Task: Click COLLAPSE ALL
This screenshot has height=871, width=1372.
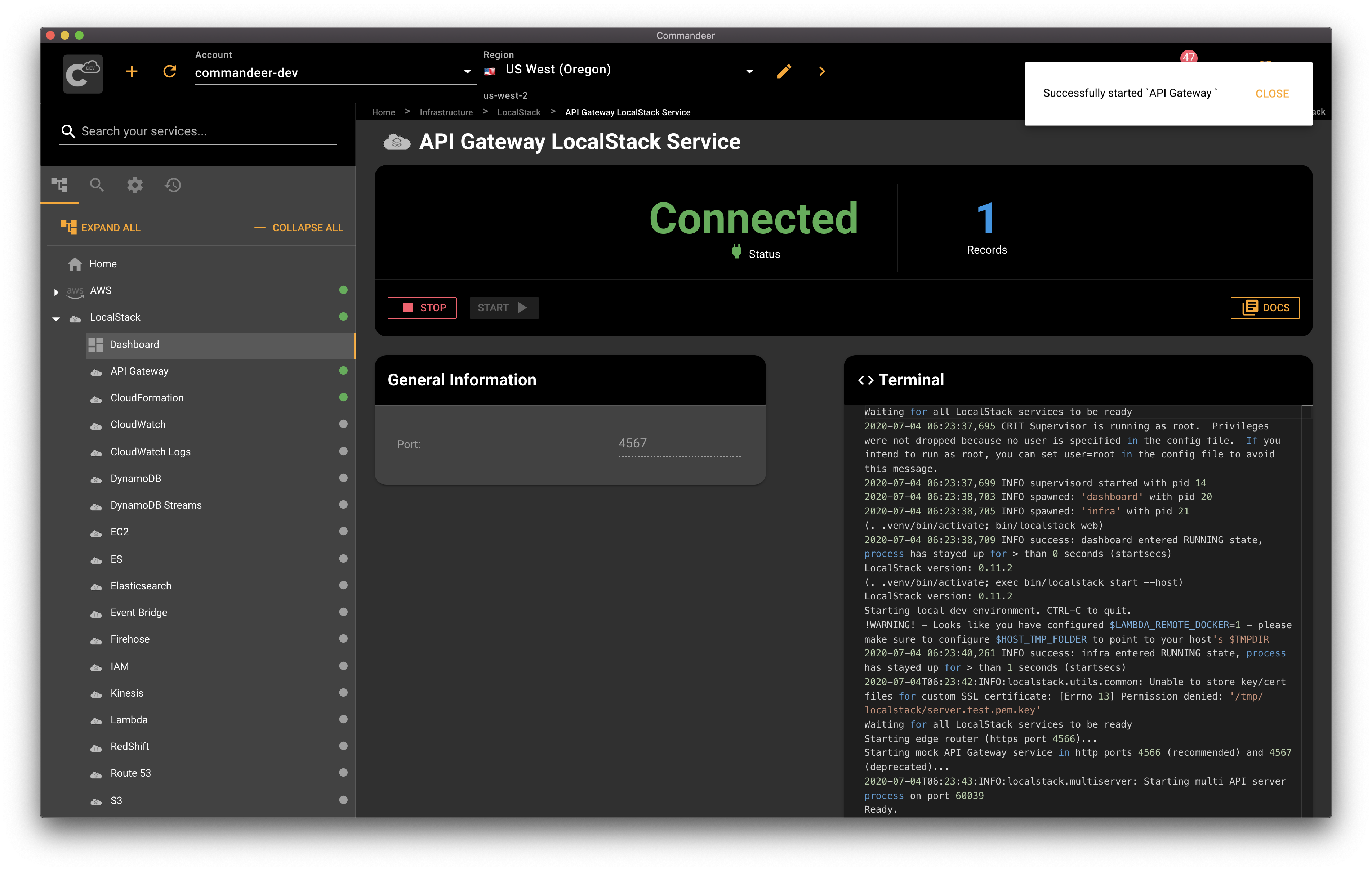Action: pyautogui.click(x=299, y=228)
